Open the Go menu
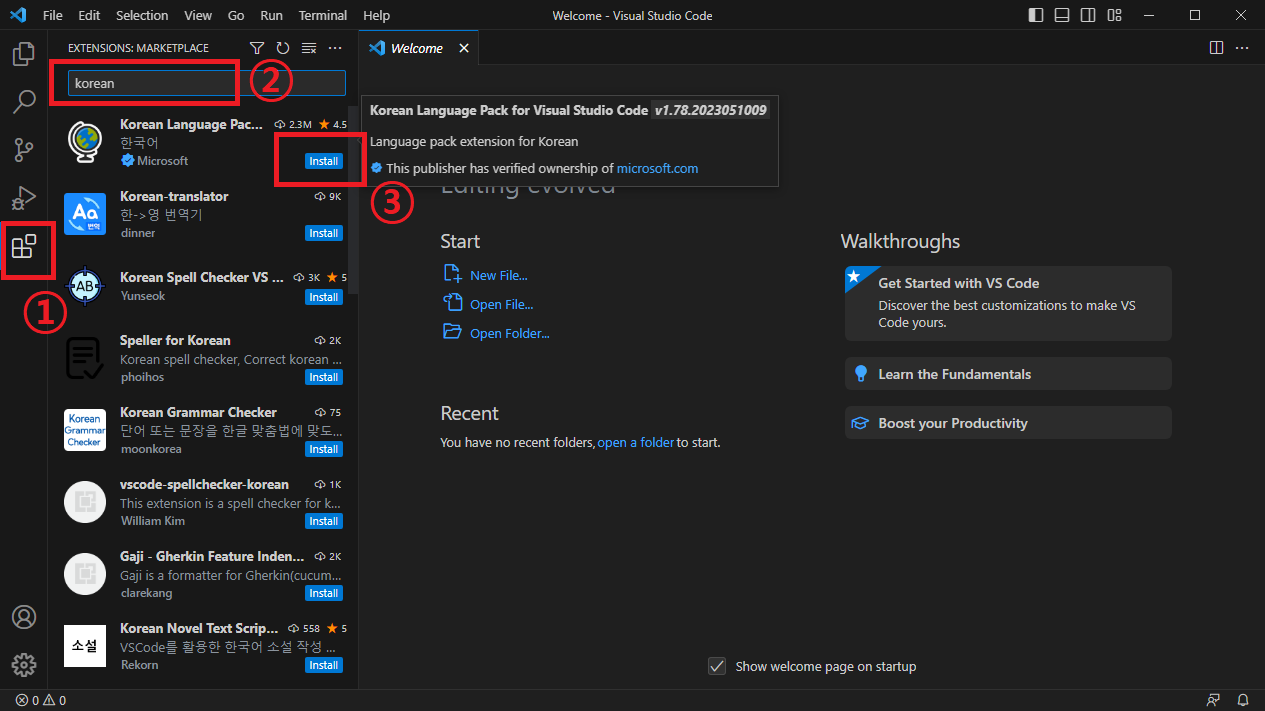This screenshot has height=711, width=1265. 236,16
